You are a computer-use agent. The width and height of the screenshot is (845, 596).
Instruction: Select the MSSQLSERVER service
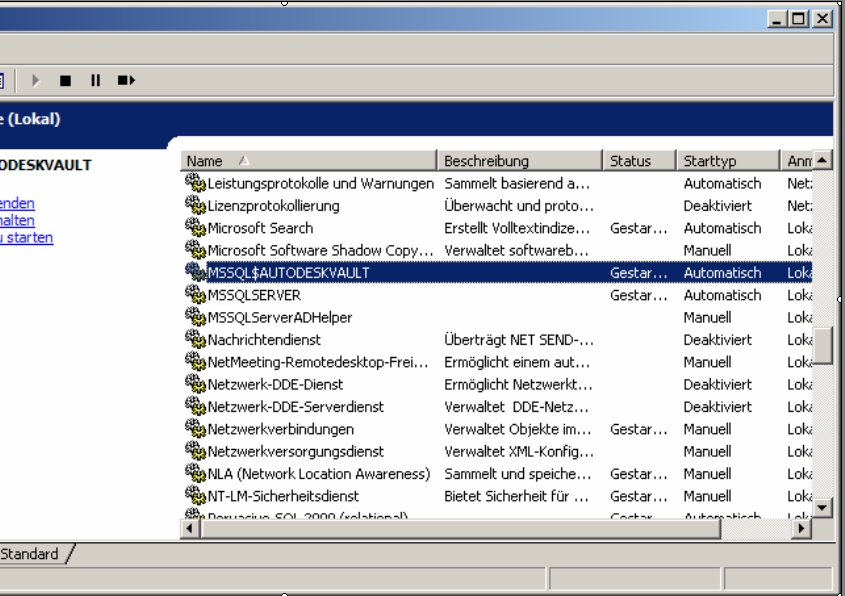click(254, 295)
